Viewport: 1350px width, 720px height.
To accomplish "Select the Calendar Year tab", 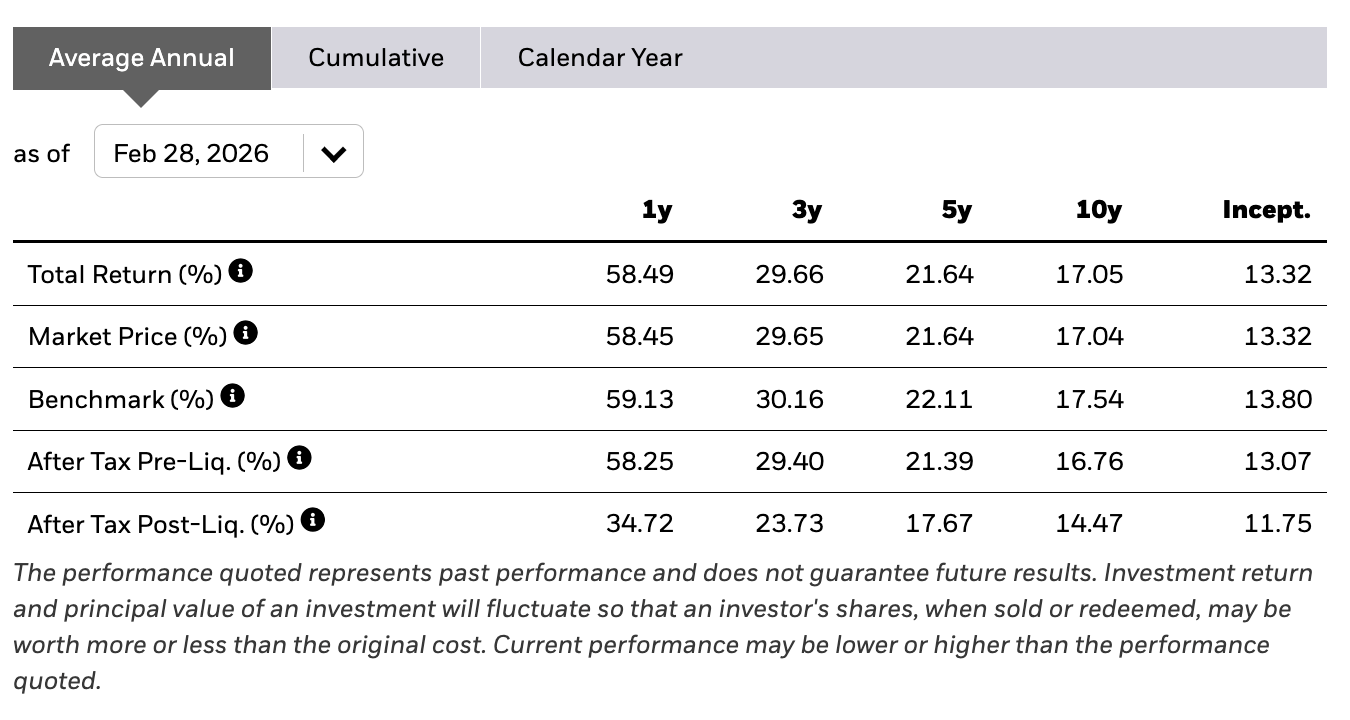I will pyautogui.click(x=600, y=58).
